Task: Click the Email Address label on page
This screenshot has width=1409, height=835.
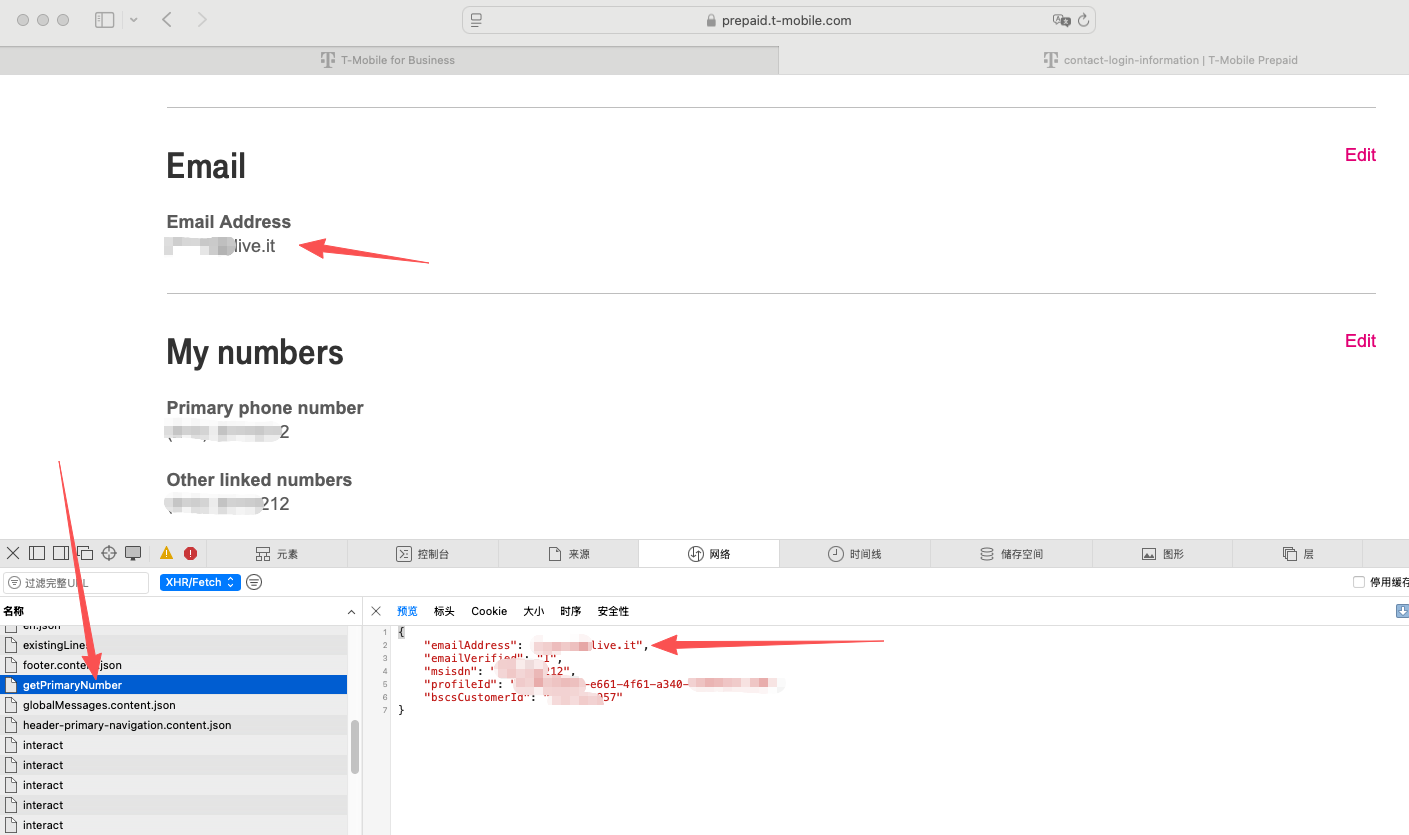Action: pos(229,222)
